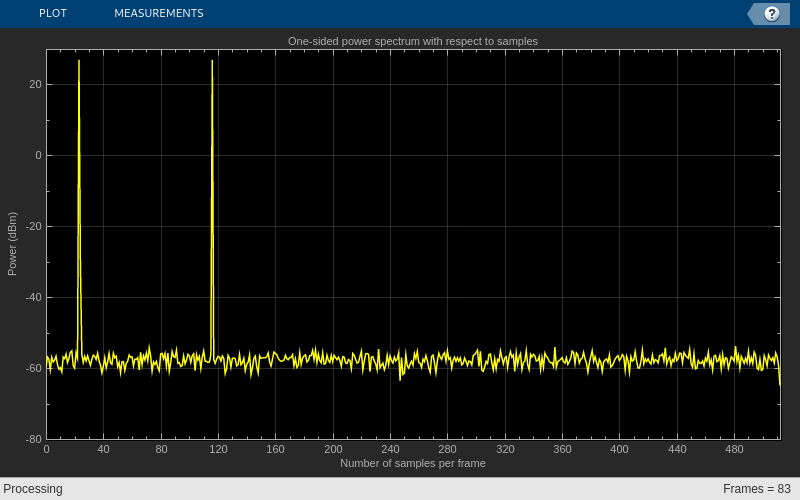Screen dimensions: 800x500
Task: Click the y-axis tick label -40
Action: (34, 297)
